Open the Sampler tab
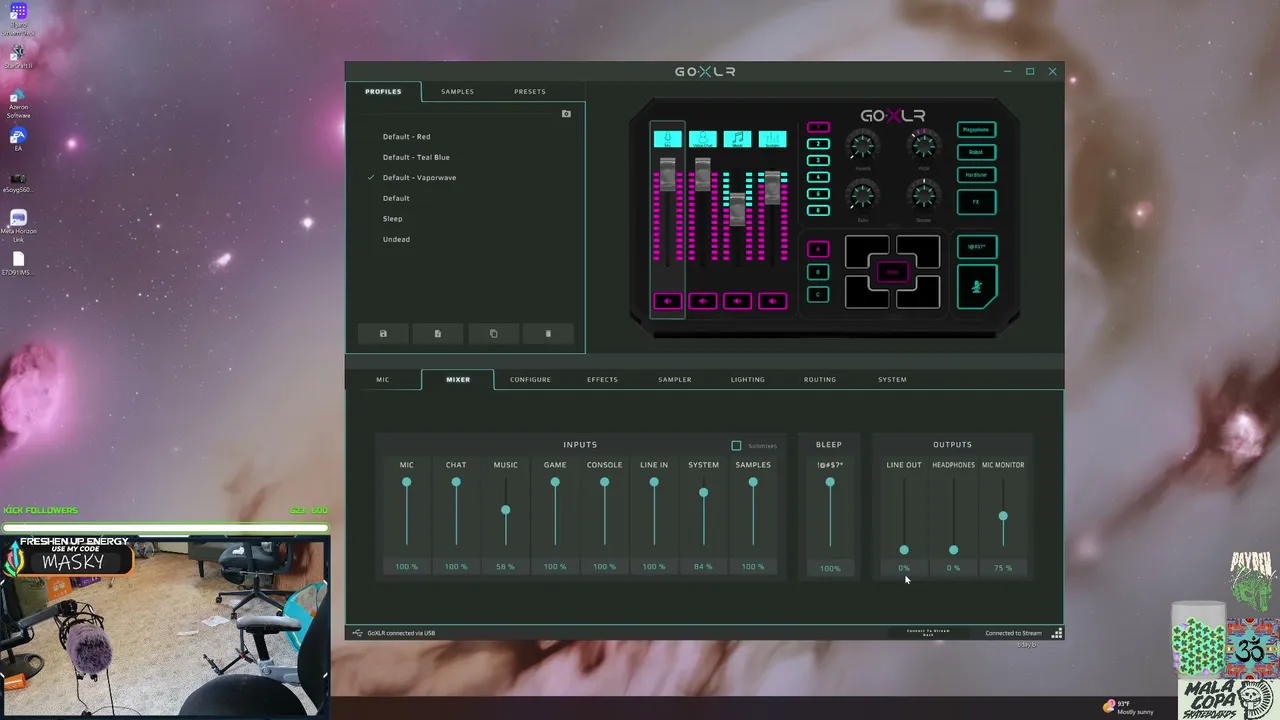Screen dimensions: 1280x720 coord(675,380)
